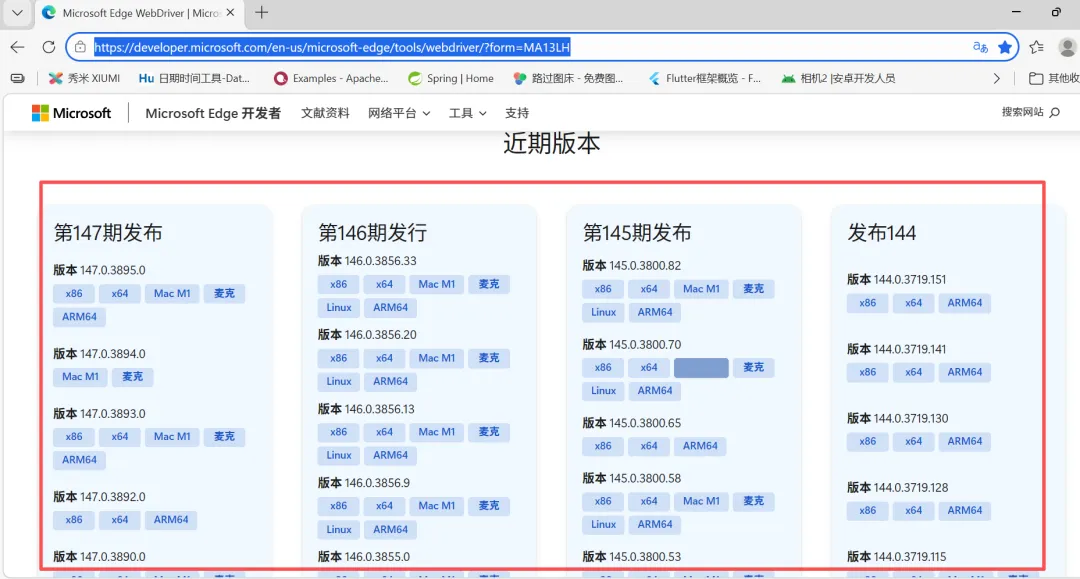Open 其他收藏 favorites folder
1080x579 pixels.
[1054, 78]
